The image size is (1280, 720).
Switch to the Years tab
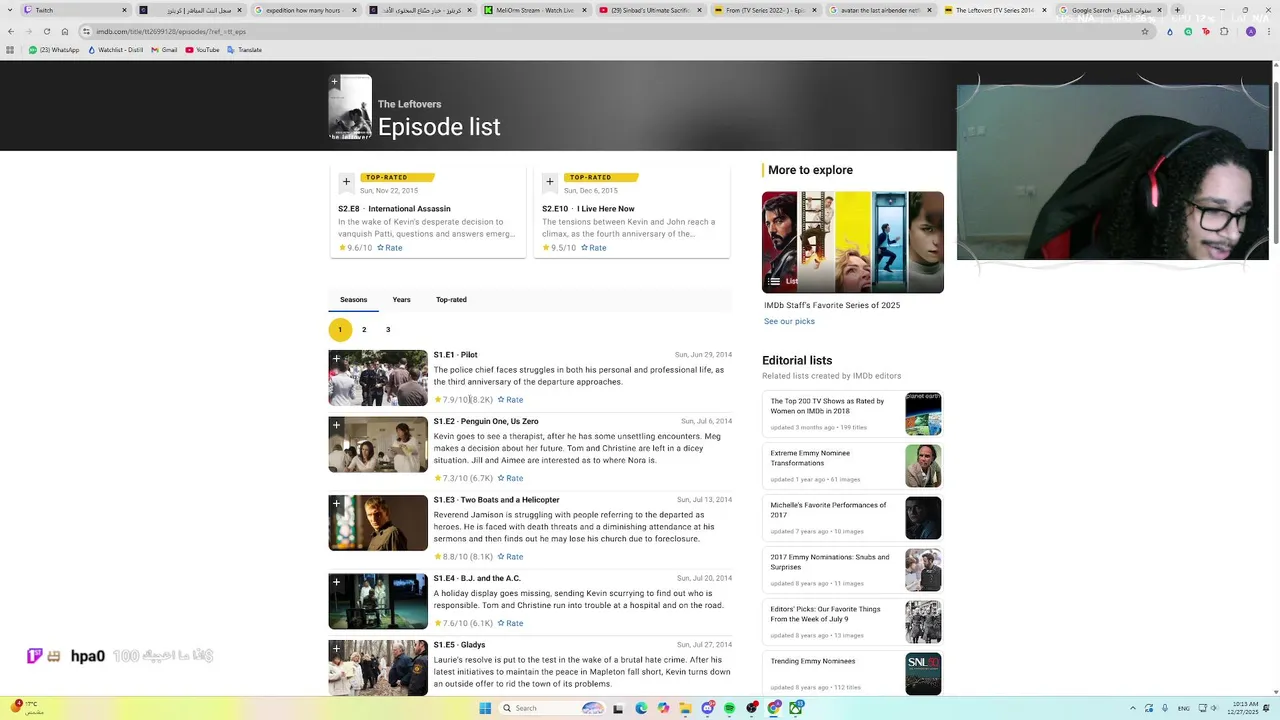[x=401, y=300]
